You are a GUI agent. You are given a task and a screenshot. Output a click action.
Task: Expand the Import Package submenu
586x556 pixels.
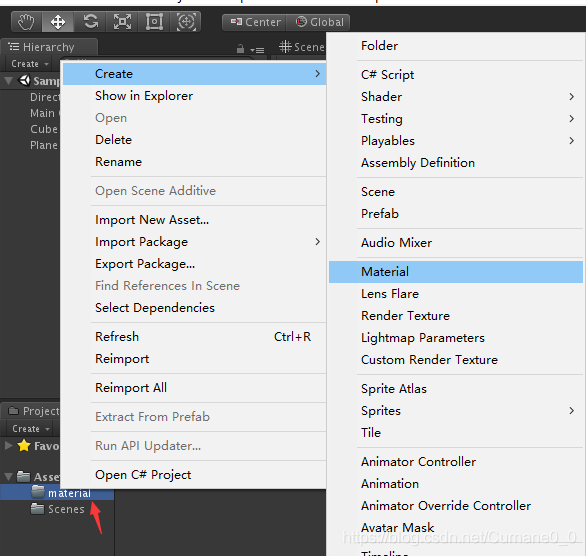pos(194,242)
